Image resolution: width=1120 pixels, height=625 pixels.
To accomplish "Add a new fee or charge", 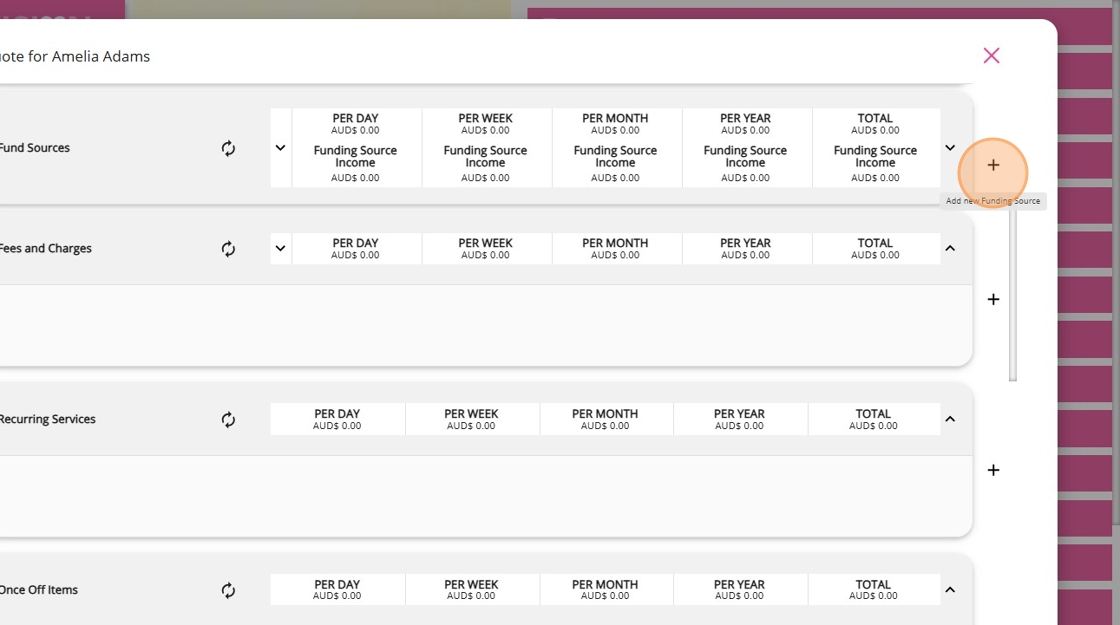I will 993,299.
